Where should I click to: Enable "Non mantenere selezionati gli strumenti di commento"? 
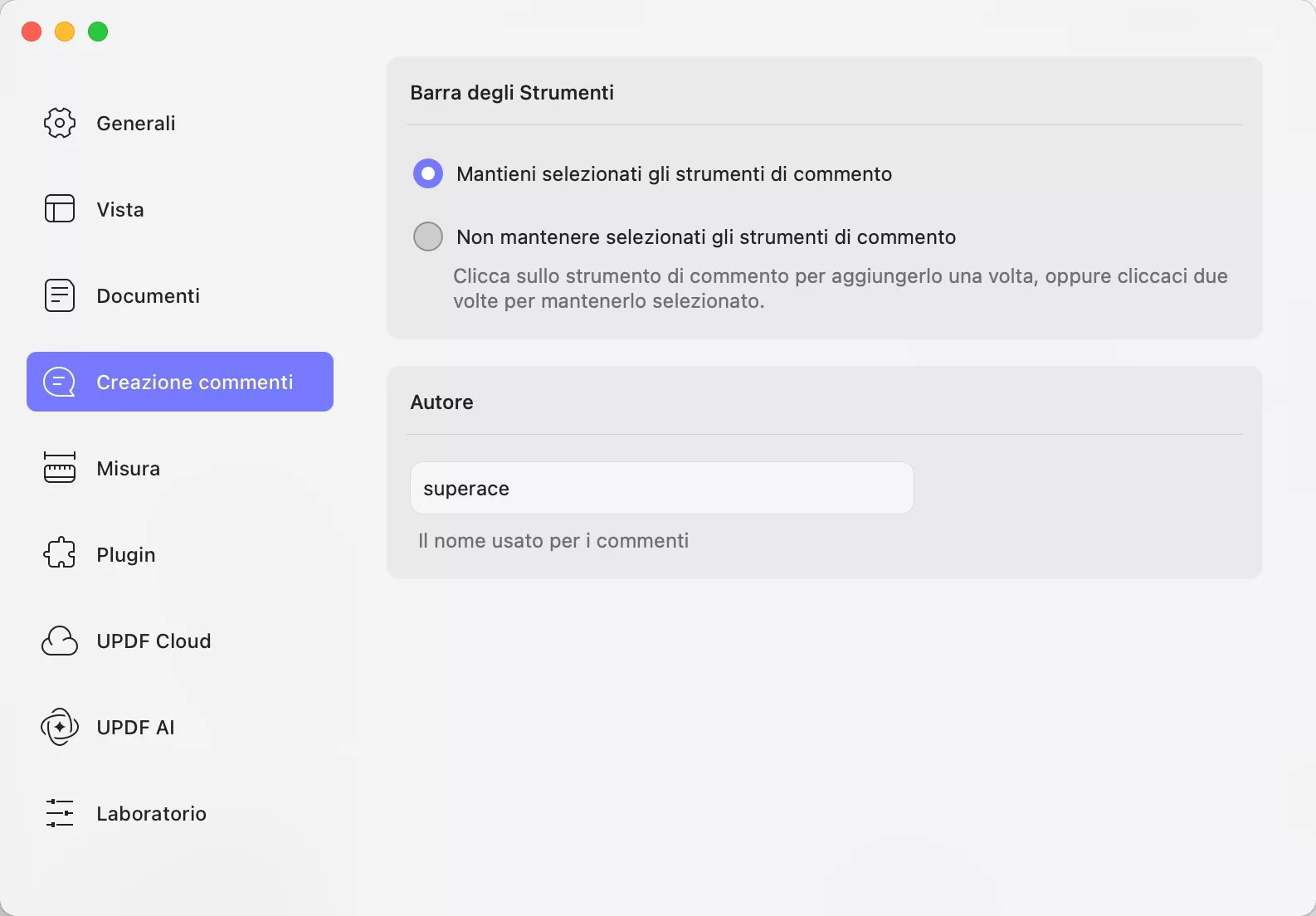pos(427,236)
